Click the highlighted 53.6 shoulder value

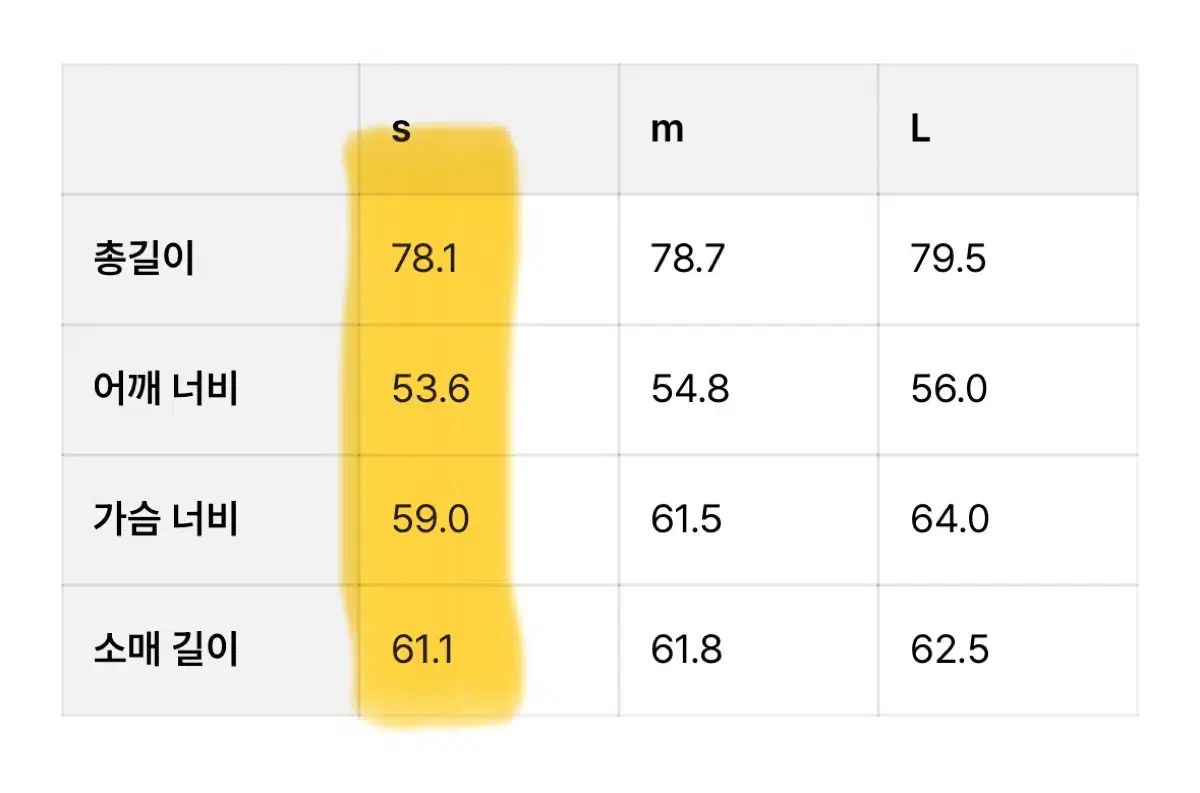(430, 390)
